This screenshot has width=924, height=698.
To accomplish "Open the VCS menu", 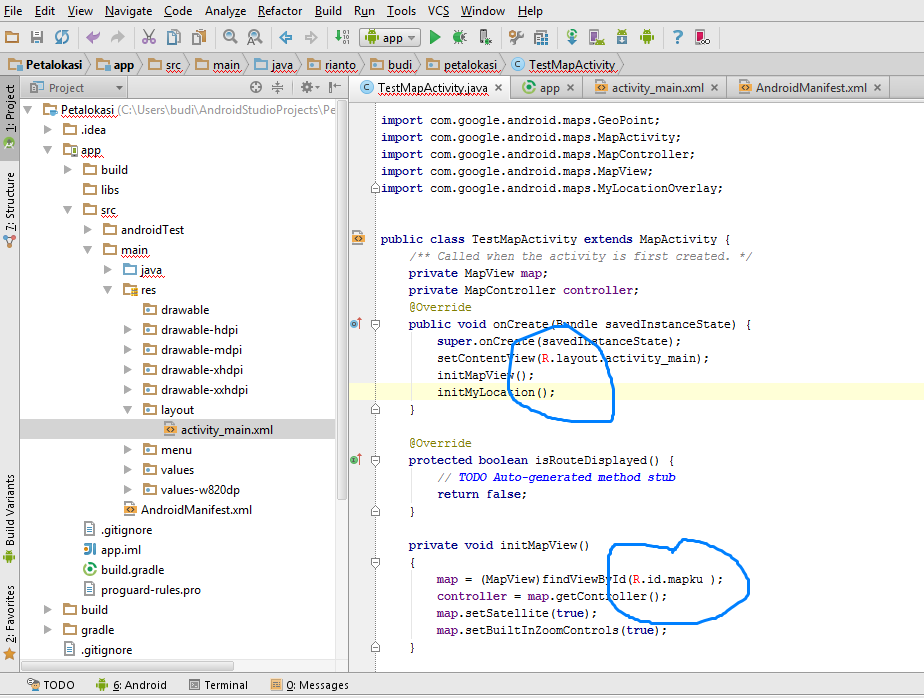I will (x=438, y=11).
